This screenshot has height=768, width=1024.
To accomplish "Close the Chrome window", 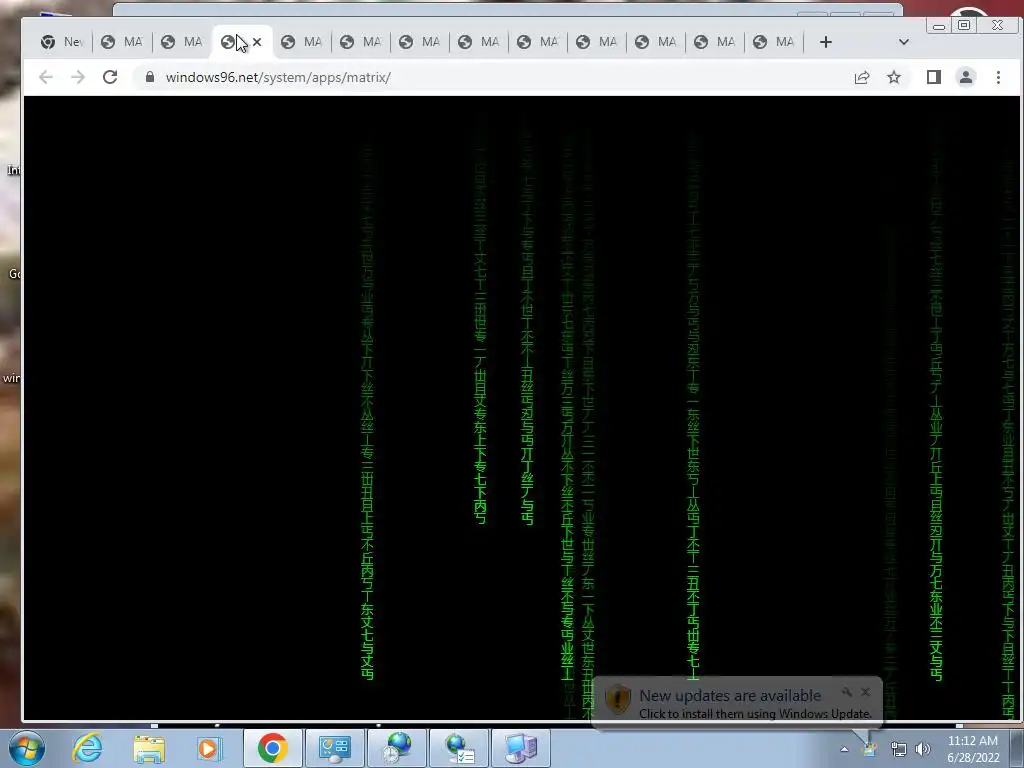I will click(997, 25).
